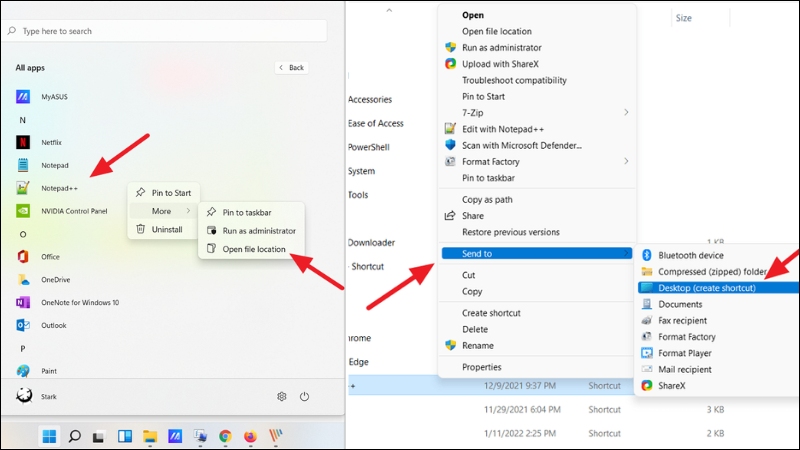Jump to the letter O section header

(x=22, y=234)
